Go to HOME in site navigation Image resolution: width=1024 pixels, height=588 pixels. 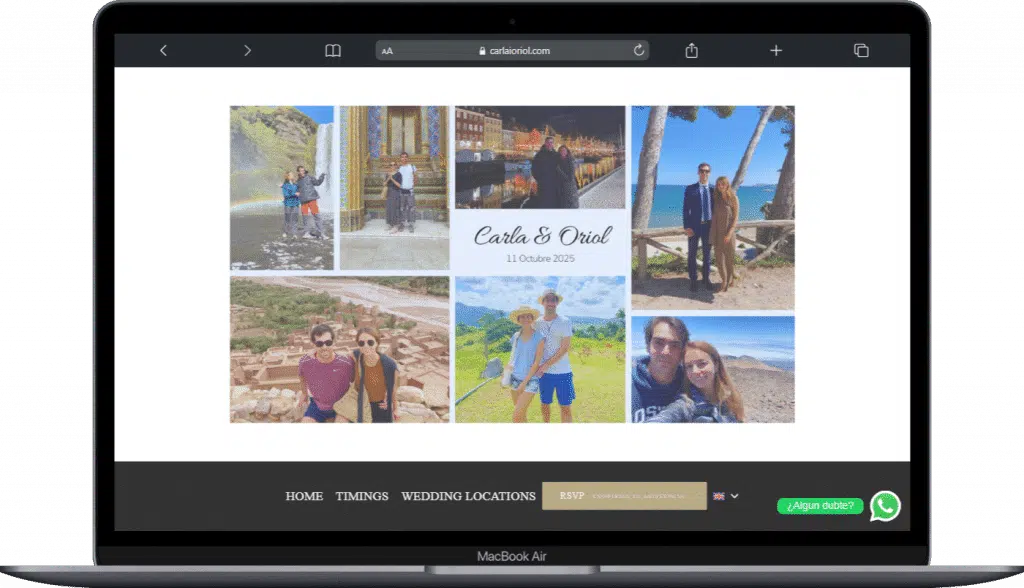point(304,496)
